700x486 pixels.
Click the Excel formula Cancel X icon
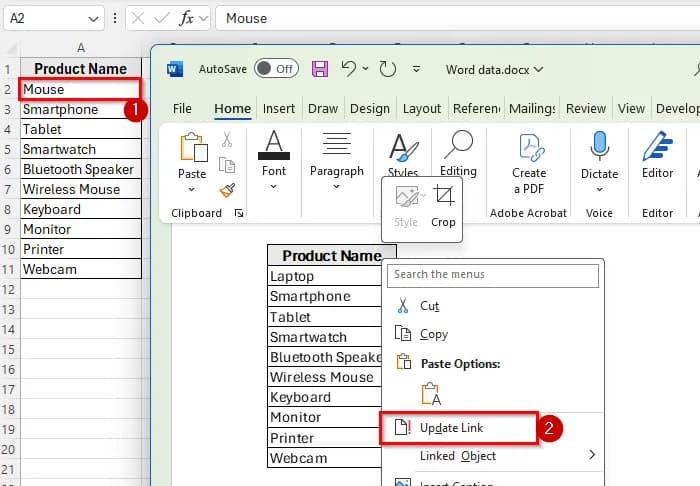(138, 18)
